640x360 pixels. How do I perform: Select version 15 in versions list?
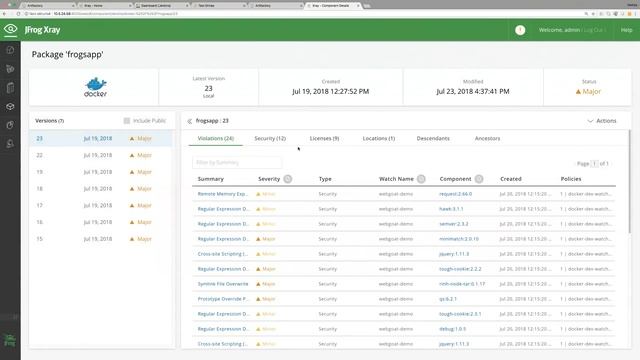coord(101,239)
